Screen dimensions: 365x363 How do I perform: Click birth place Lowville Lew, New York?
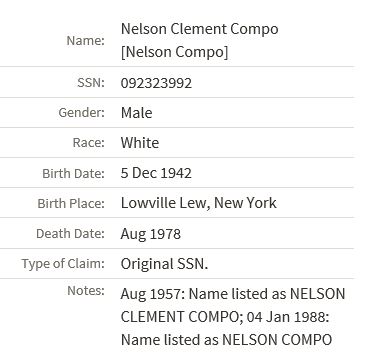[x=198, y=203]
